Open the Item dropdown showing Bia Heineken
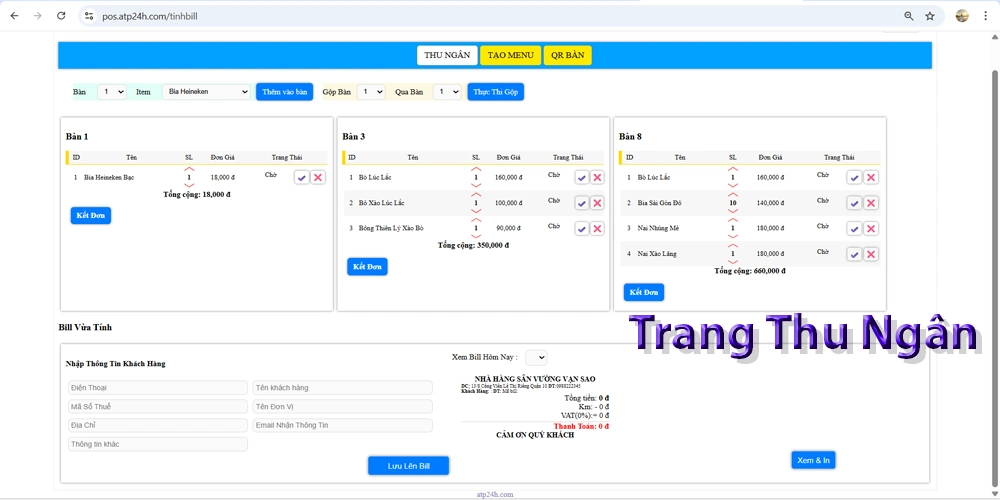The height and width of the screenshot is (500, 1000). (x=206, y=92)
